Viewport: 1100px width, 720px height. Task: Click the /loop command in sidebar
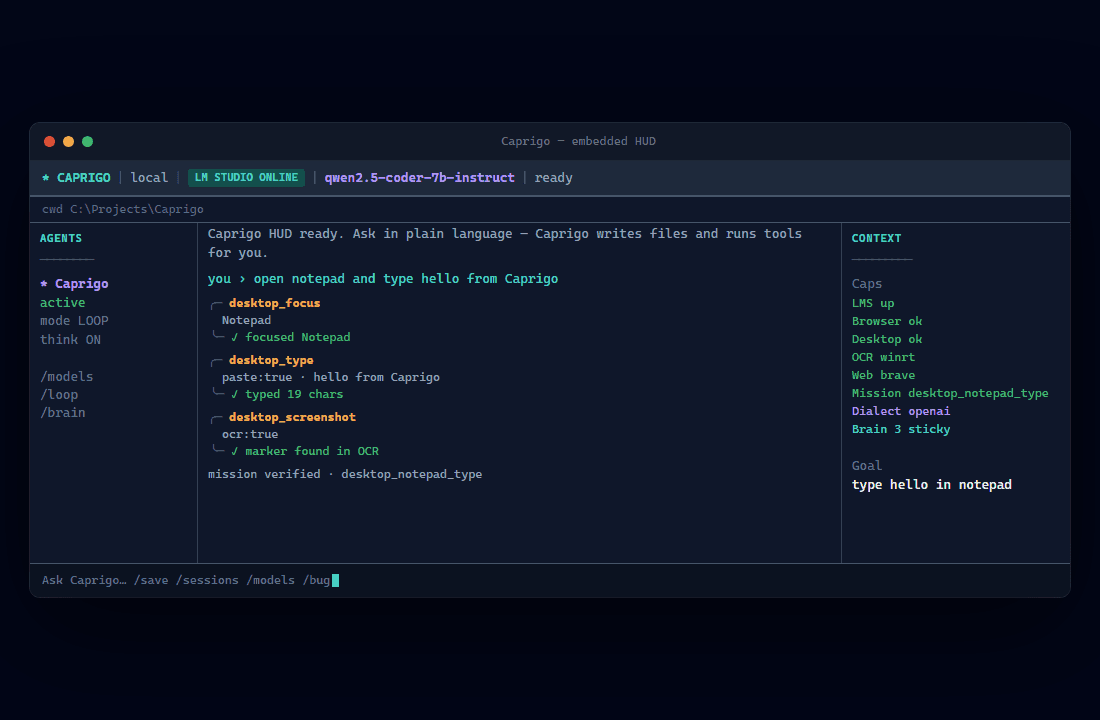(x=59, y=395)
